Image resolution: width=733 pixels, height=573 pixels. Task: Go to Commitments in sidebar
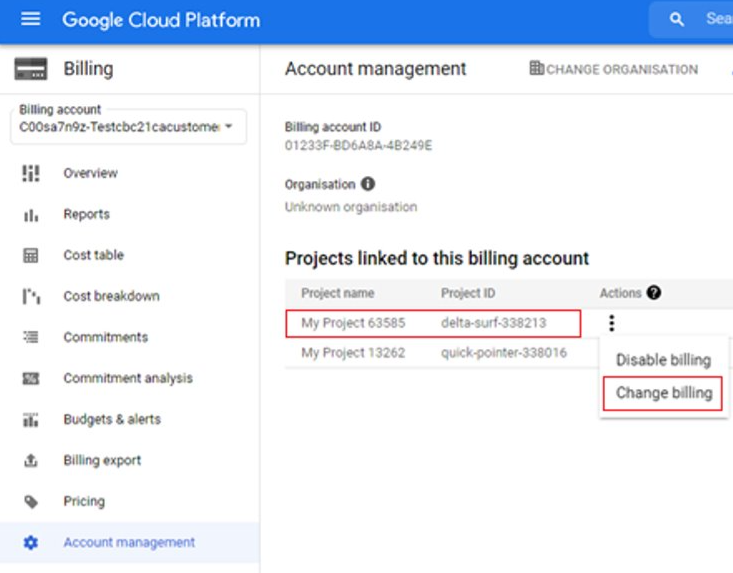(x=105, y=337)
